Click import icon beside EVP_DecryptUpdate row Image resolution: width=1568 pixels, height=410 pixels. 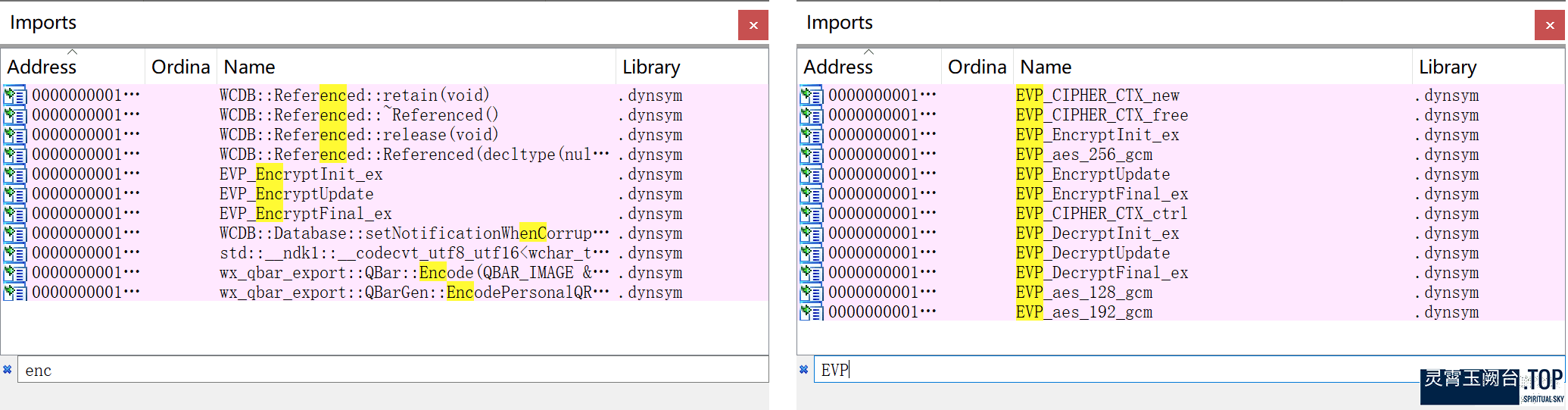coord(811,253)
